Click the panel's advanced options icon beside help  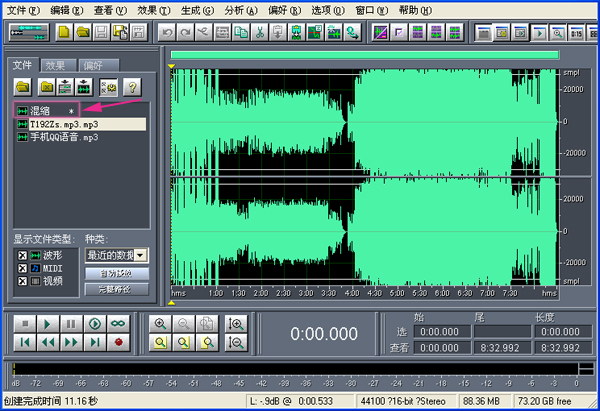point(108,87)
